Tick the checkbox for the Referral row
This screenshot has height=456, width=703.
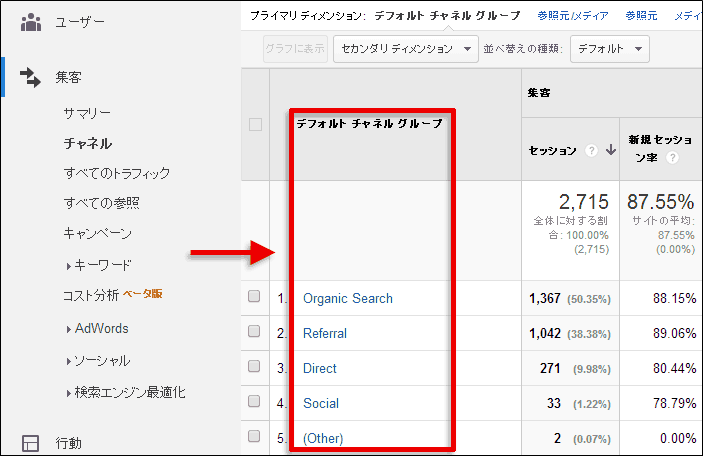pyautogui.click(x=254, y=333)
